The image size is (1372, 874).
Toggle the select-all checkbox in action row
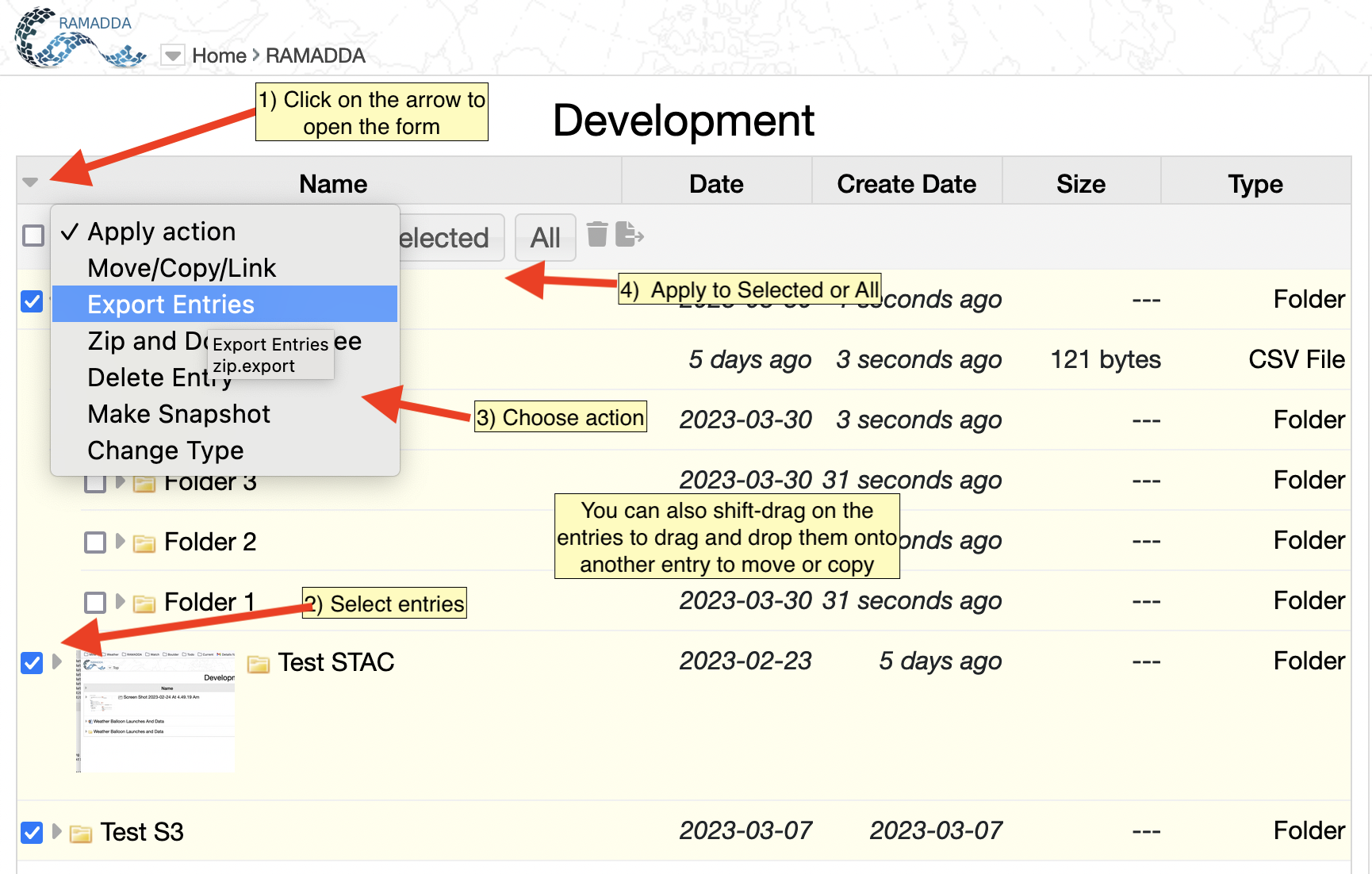[x=33, y=236]
